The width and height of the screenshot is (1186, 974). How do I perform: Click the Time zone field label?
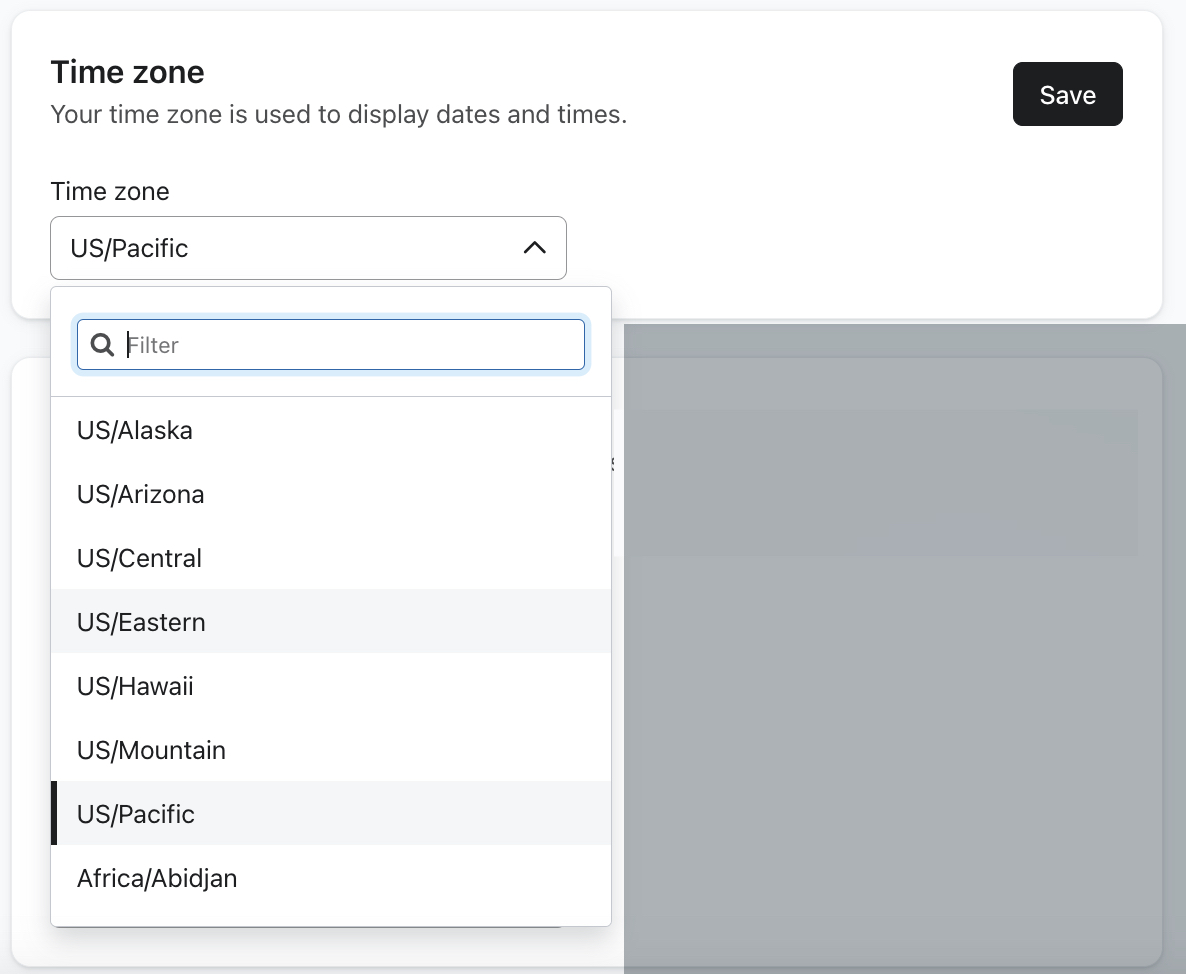(x=110, y=191)
